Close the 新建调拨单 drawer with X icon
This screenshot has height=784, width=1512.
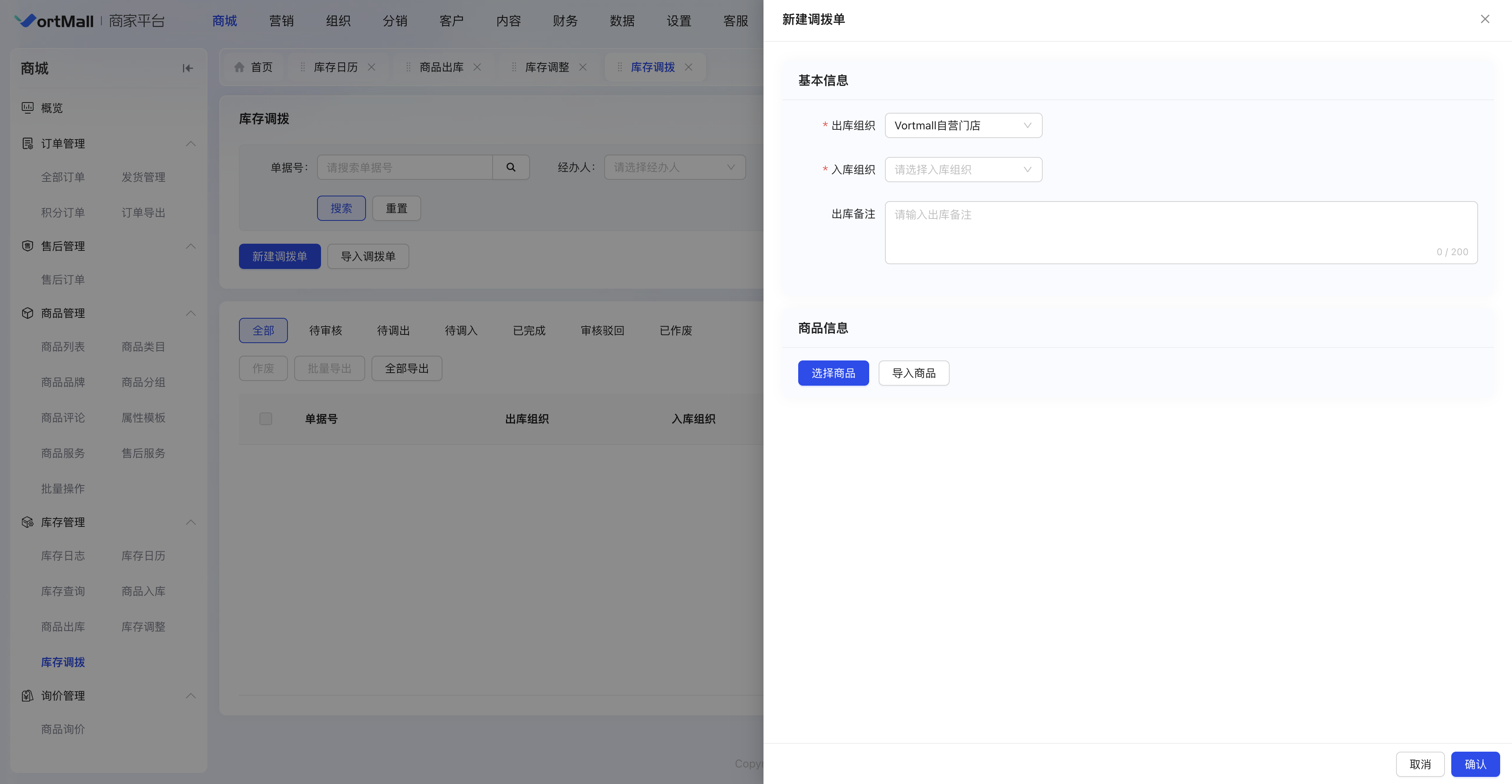1484,19
